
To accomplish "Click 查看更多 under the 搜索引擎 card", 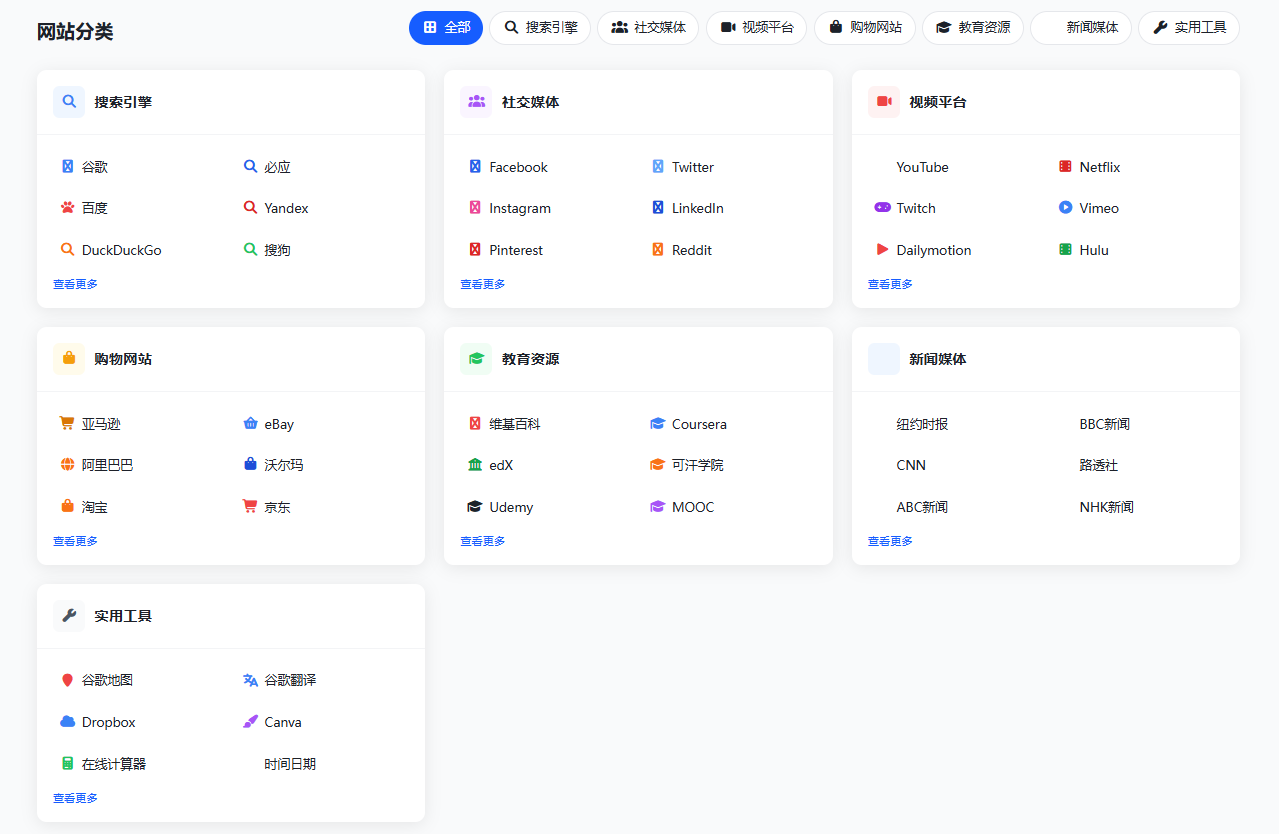I will tap(75, 283).
